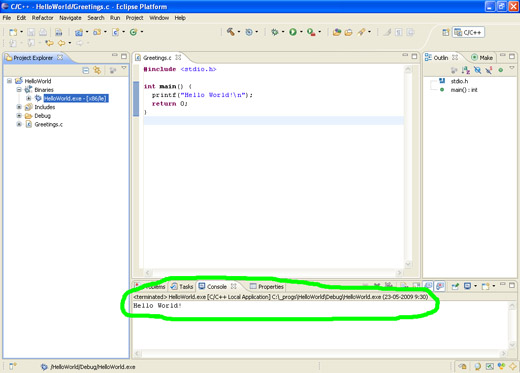Viewport: 520px width, 373px height.
Task: Click the External Tools run icon
Action: tap(311, 32)
